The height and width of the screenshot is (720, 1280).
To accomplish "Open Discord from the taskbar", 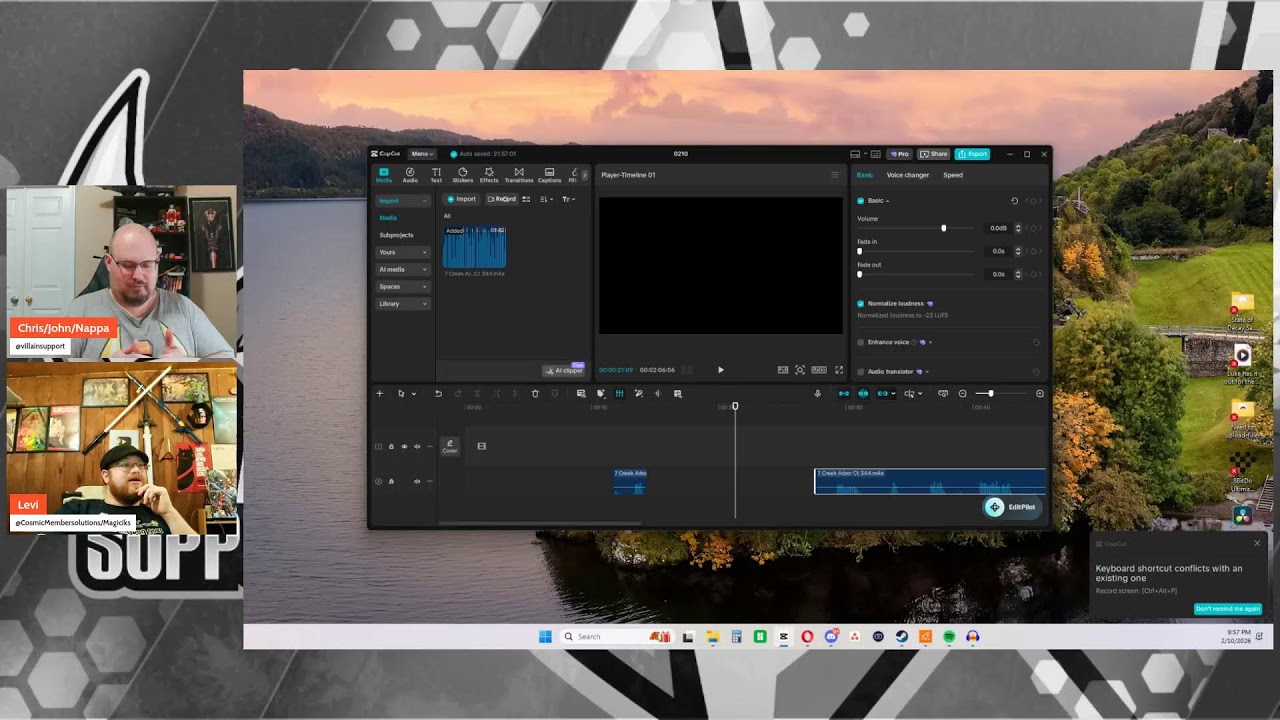I will pyautogui.click(x=831, y=637).
